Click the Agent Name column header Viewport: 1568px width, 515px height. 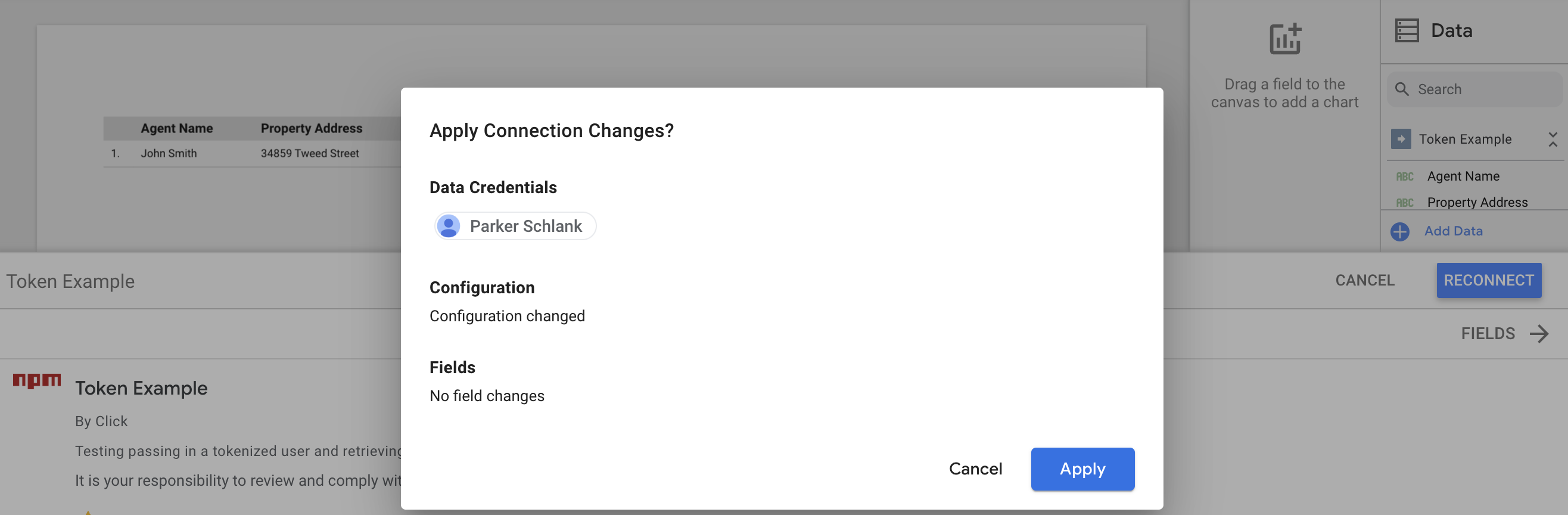[x=176, y=128]
